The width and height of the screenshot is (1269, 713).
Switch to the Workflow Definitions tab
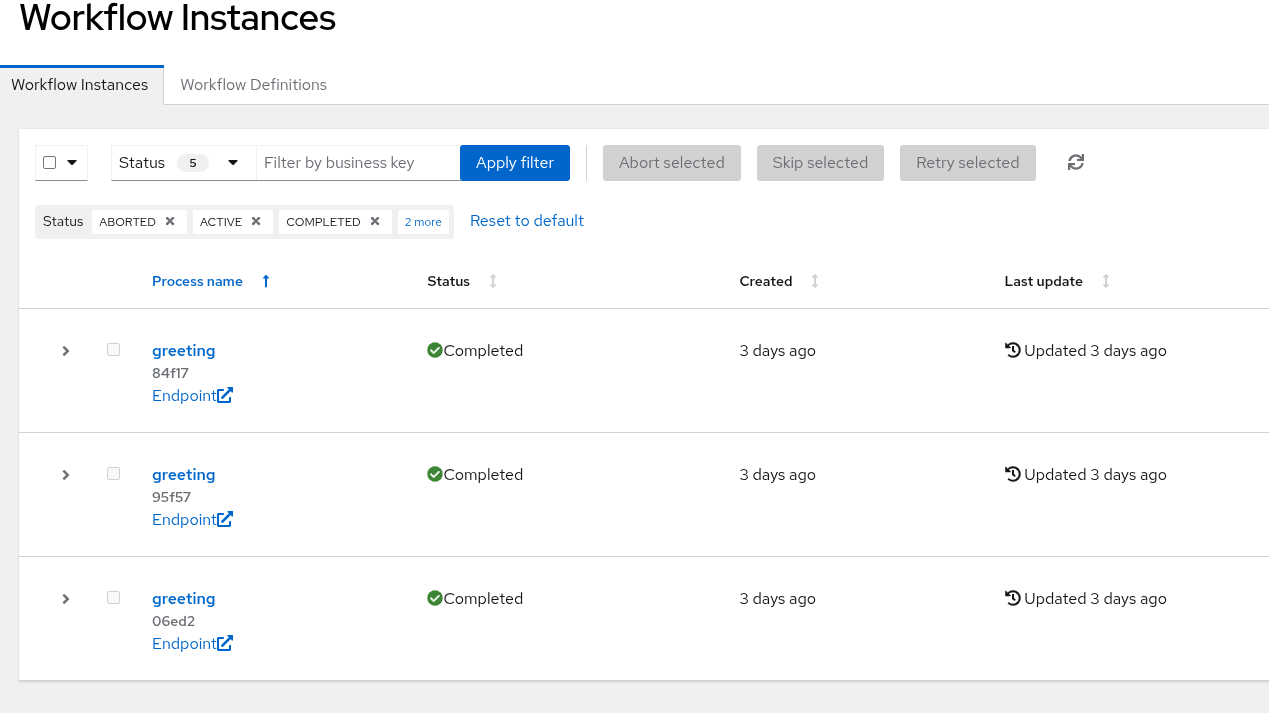(253, 85)
